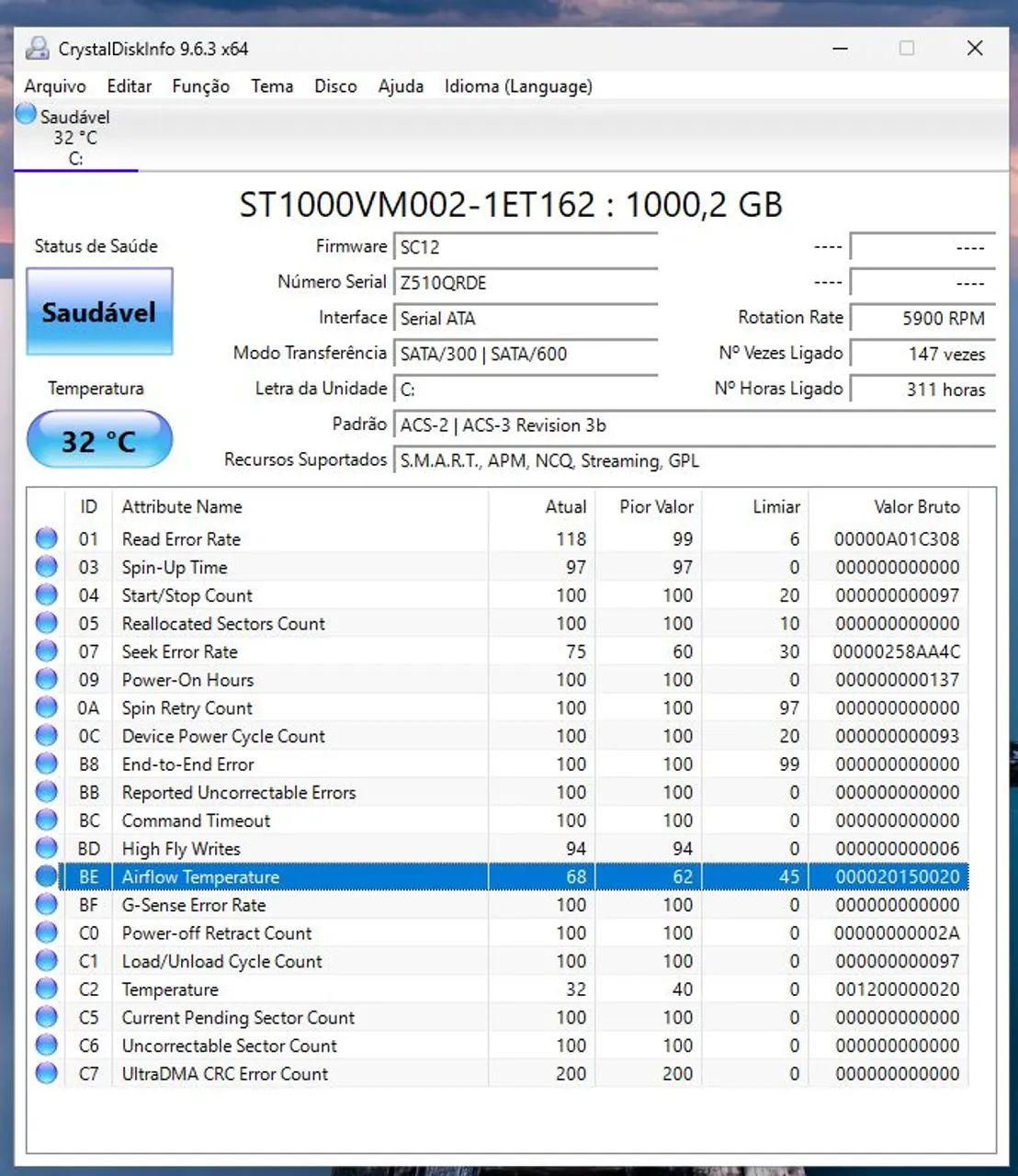Select the High Fly Writes attribute name
1018x1176 pixels.
coord(181,849)
